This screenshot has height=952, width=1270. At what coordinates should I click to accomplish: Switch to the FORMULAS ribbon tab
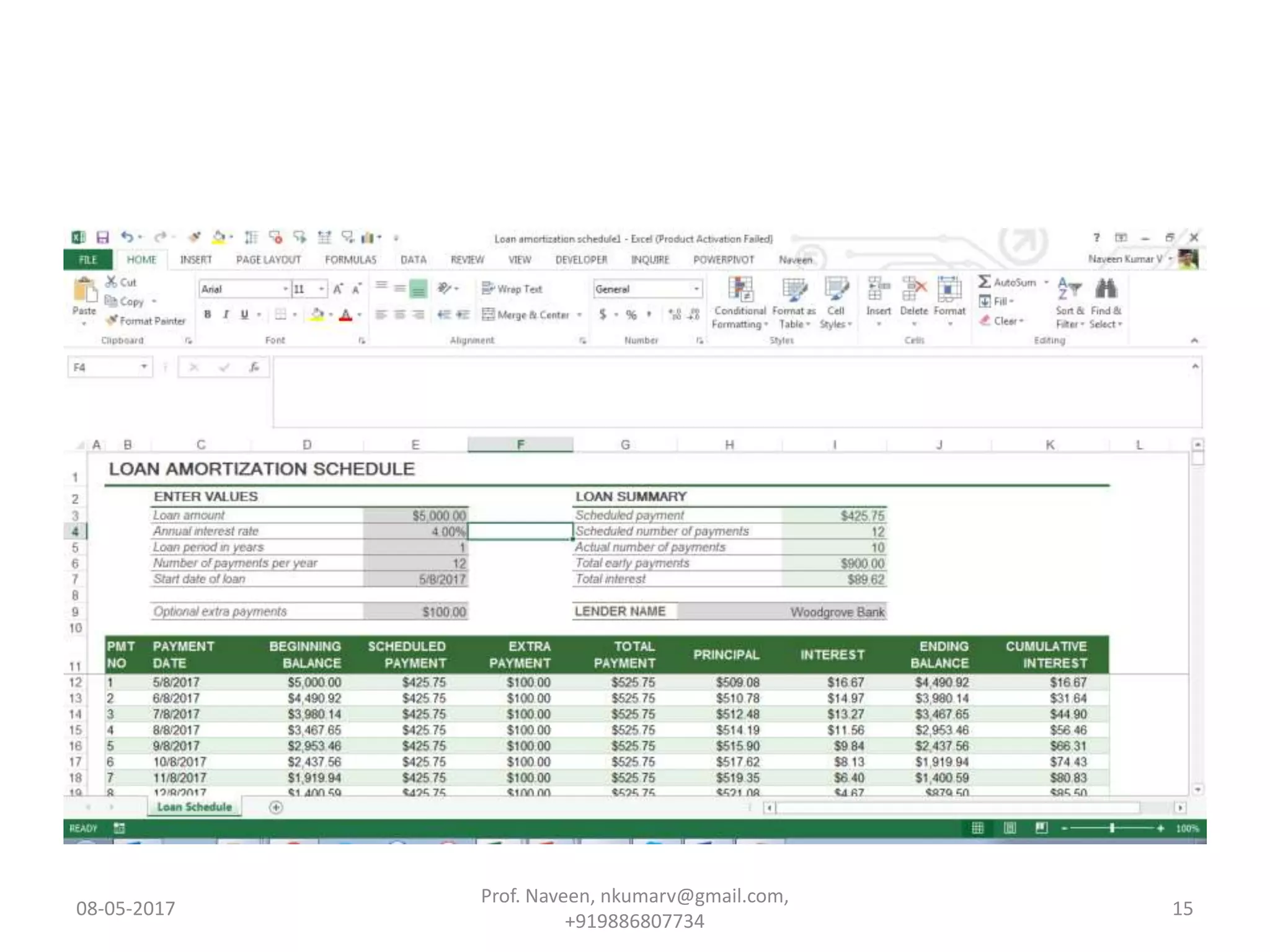click(350, 260)
